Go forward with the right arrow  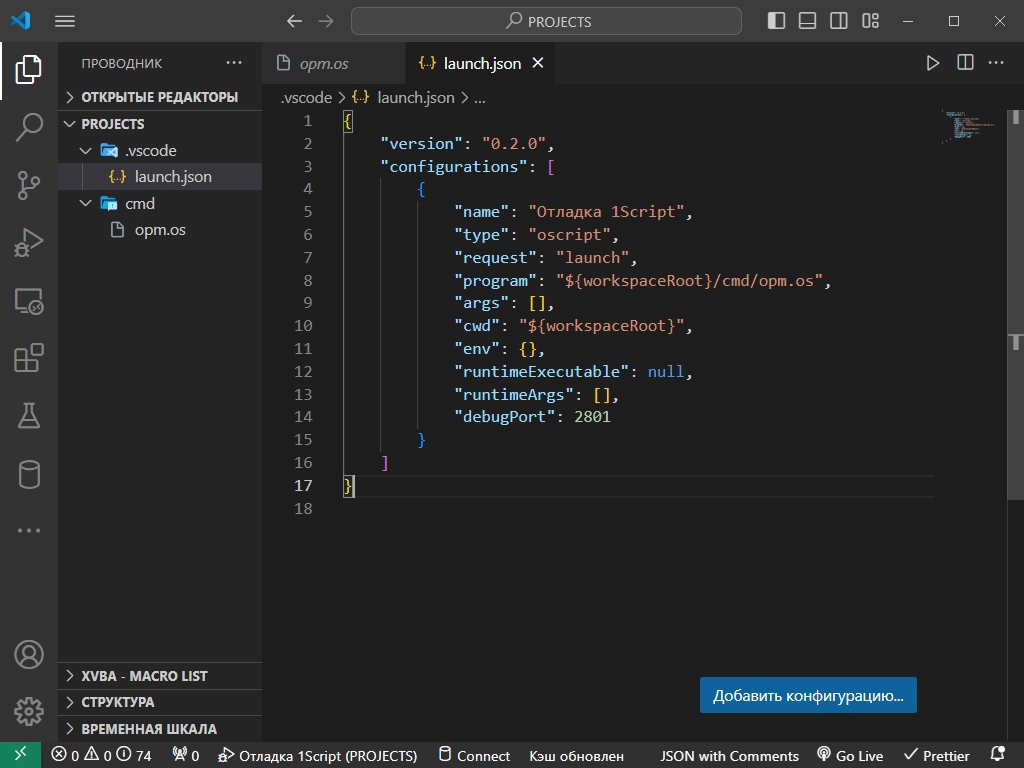(326, 22)
